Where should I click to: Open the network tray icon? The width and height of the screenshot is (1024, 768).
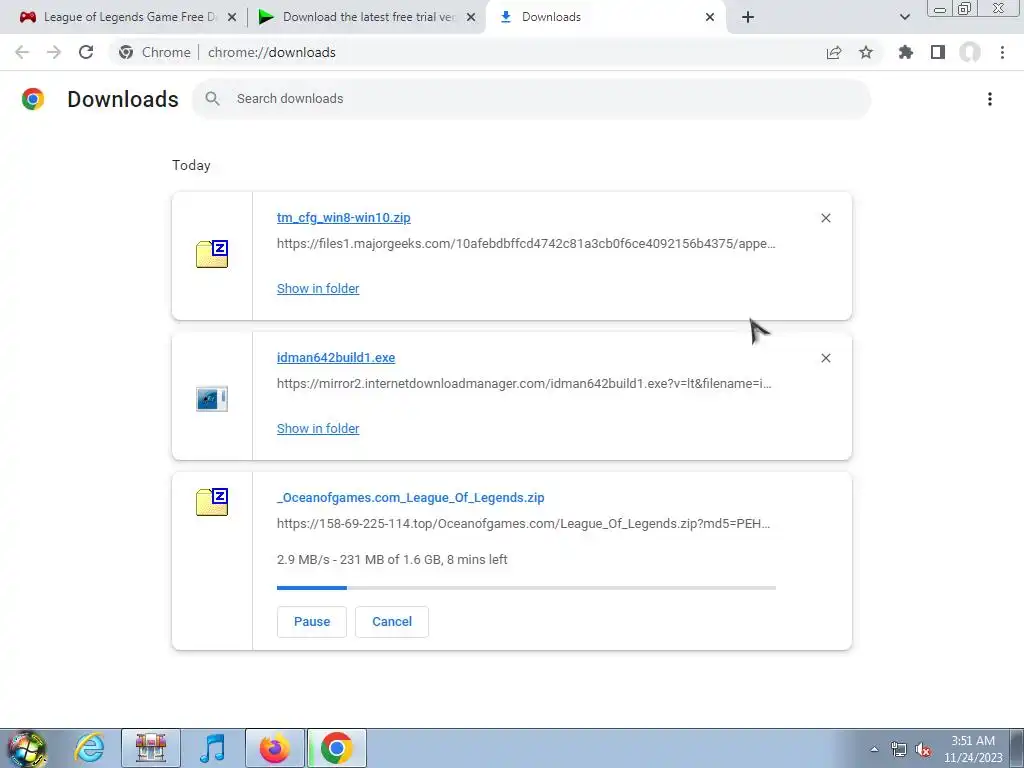tap(899, 749)
